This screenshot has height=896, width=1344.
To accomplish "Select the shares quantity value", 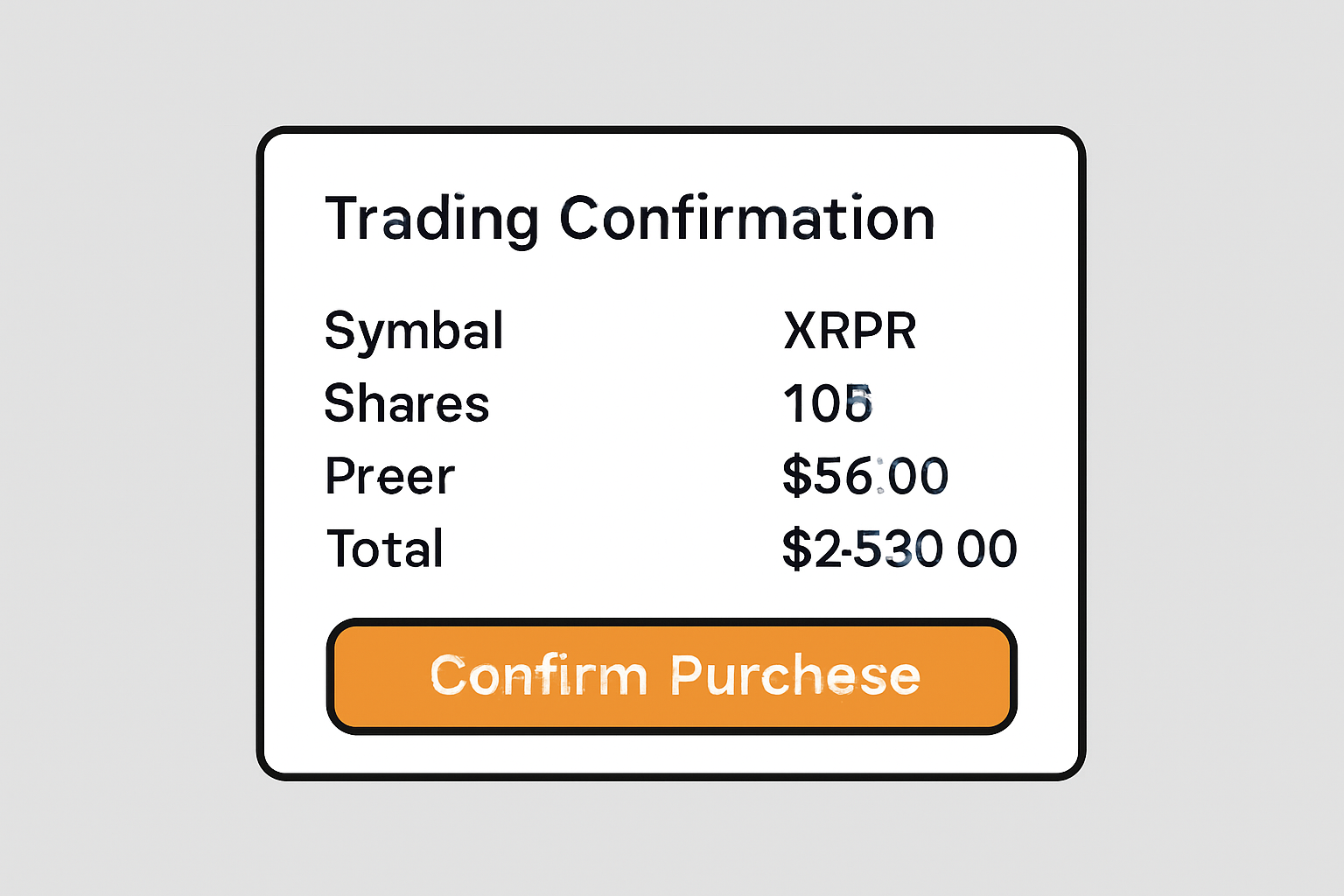I will [x=828, y=404].
